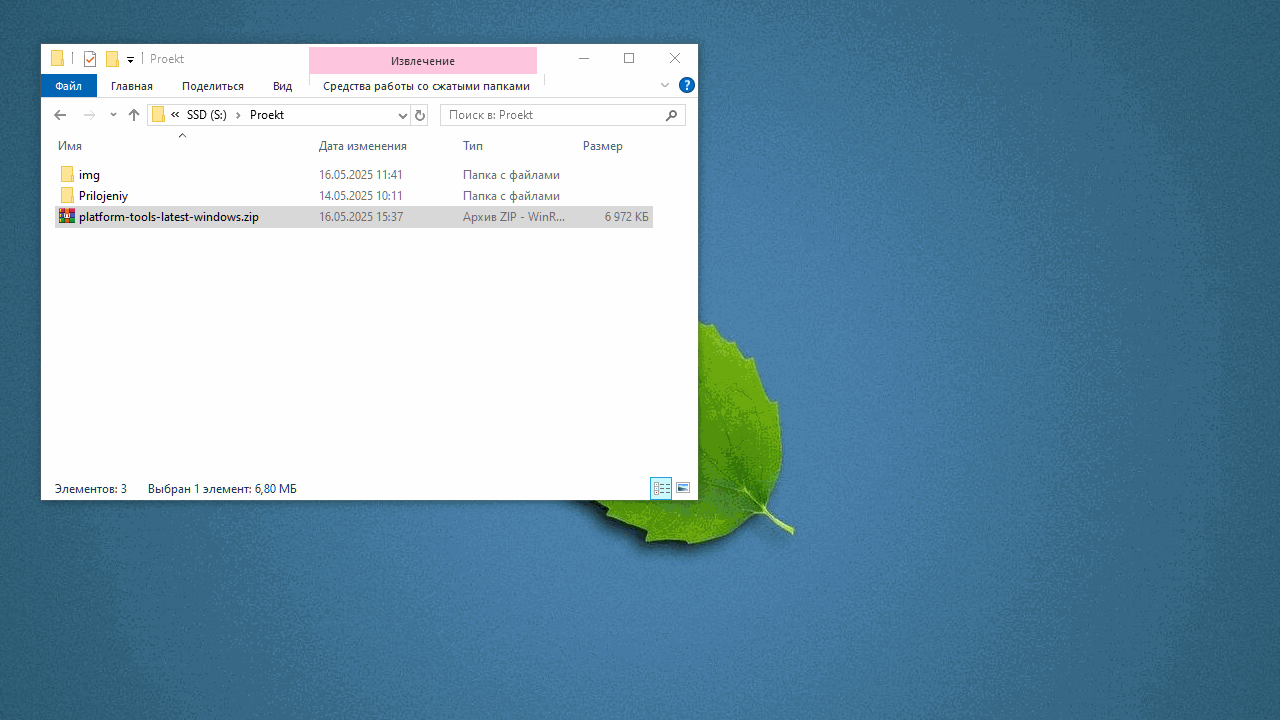Open the recent locations dropdown arrow

(113, 115)
